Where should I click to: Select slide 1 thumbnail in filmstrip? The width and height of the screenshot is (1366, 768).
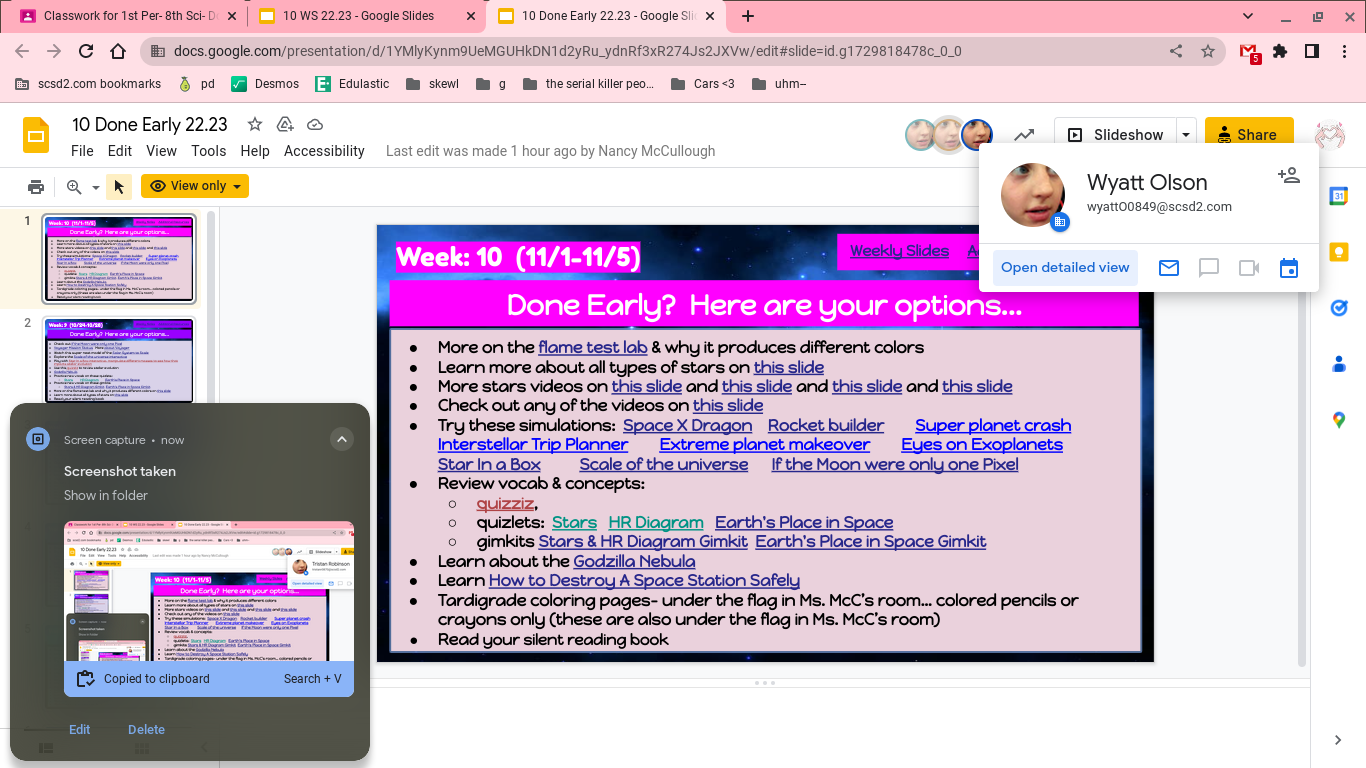point(120,258)
